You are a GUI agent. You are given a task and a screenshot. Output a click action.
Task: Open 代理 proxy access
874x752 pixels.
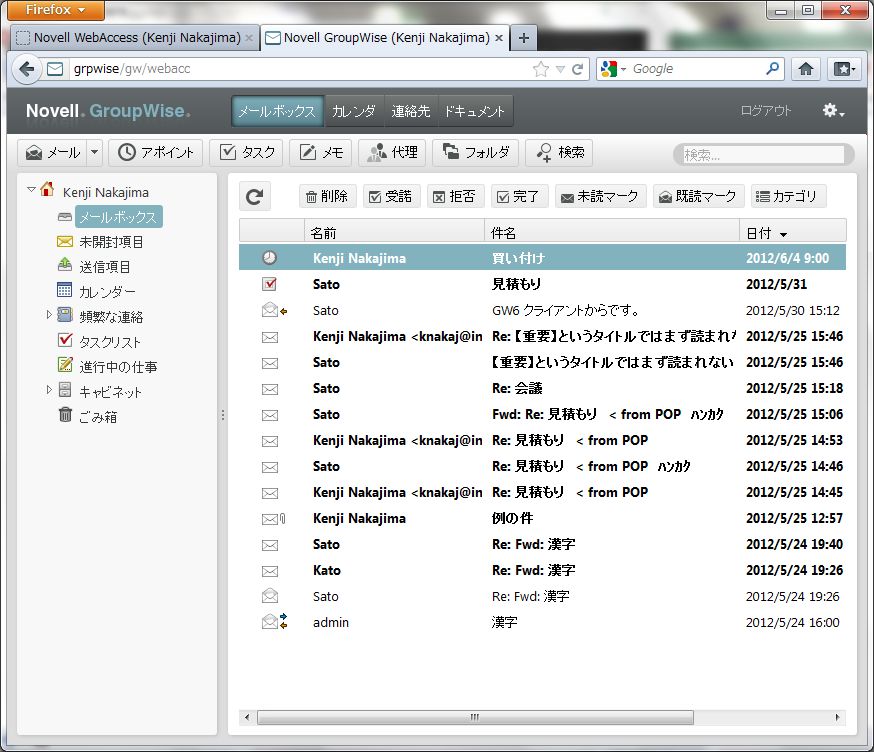click(392, 152)
